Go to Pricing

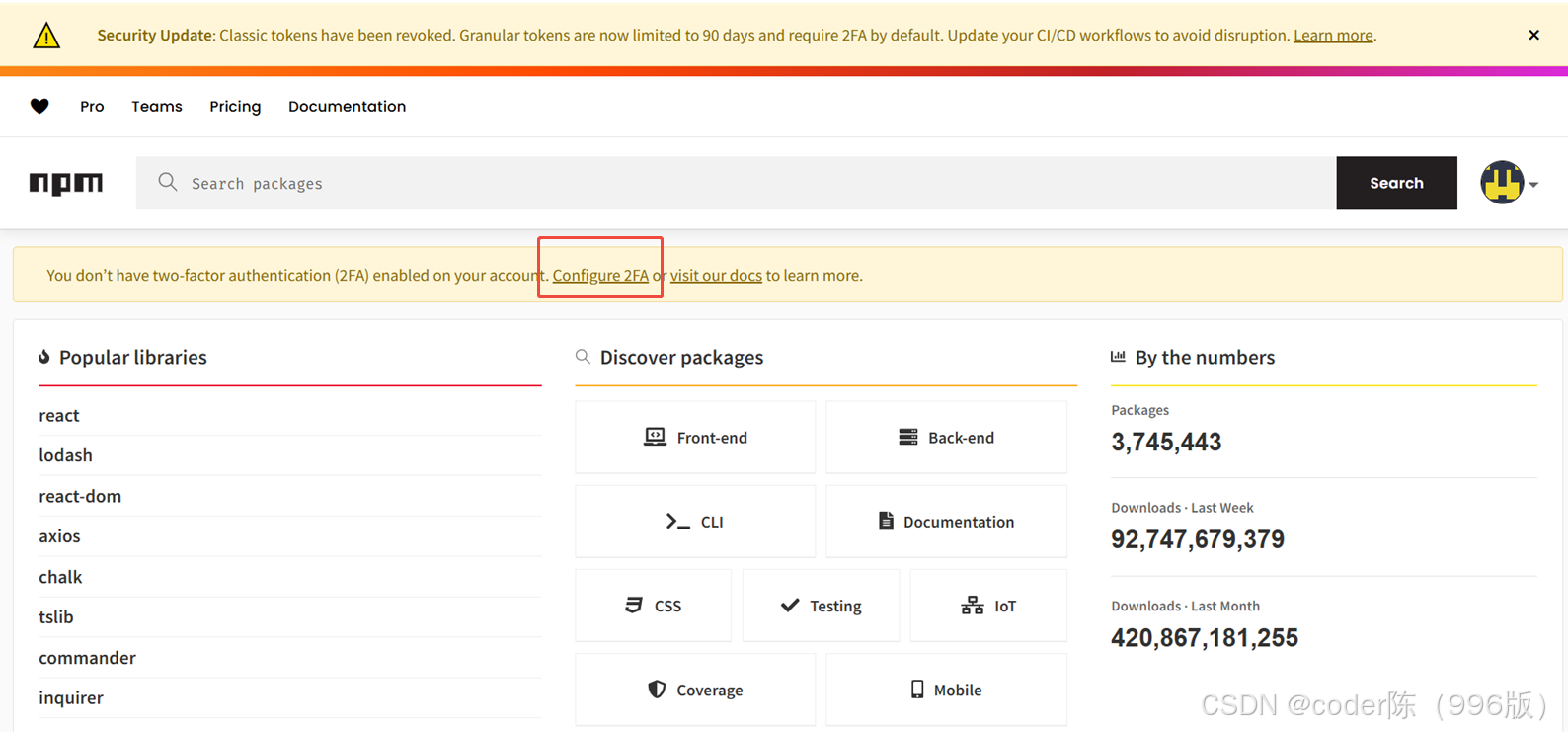coord(235,106)
